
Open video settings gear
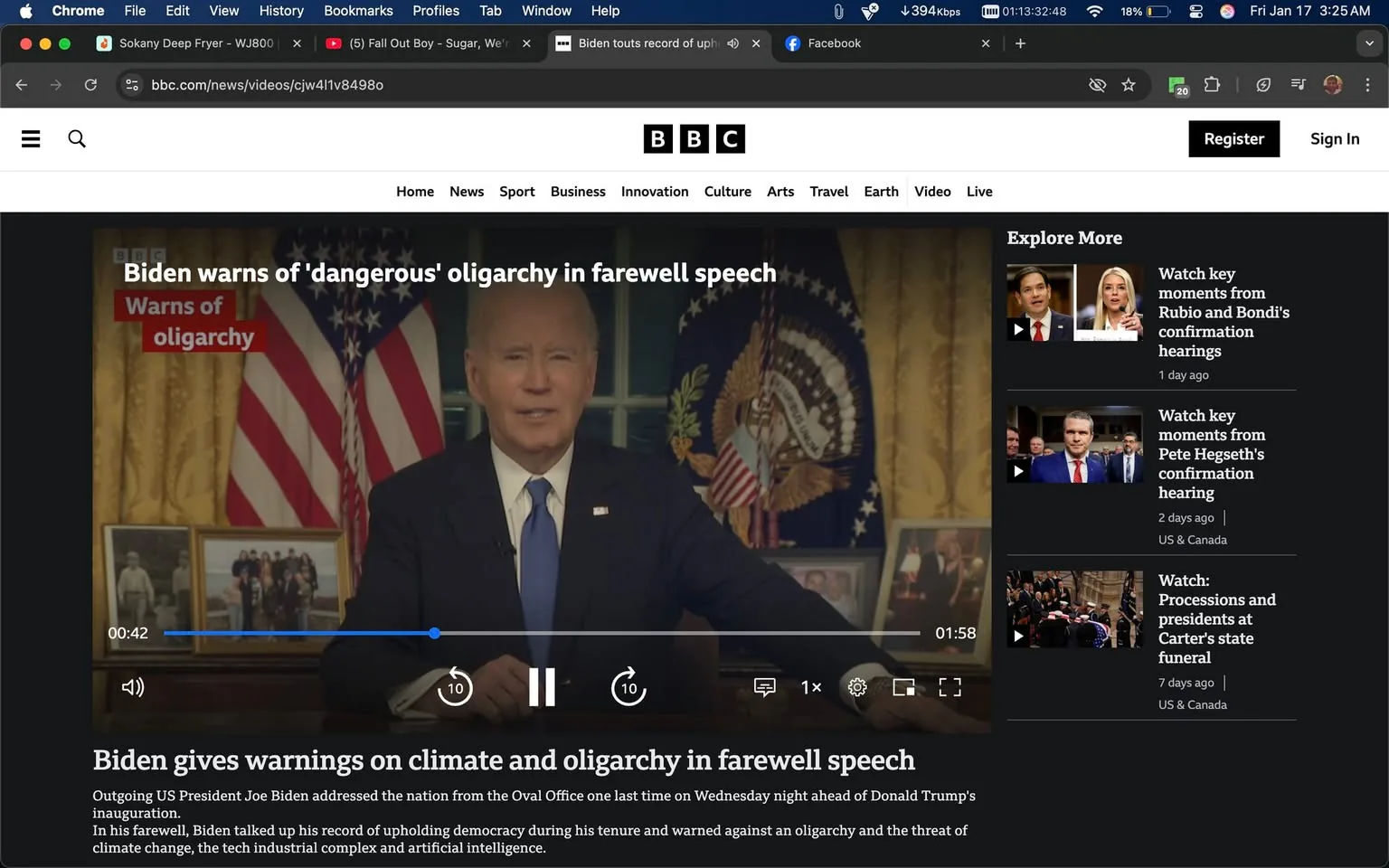tap(857, 687)
